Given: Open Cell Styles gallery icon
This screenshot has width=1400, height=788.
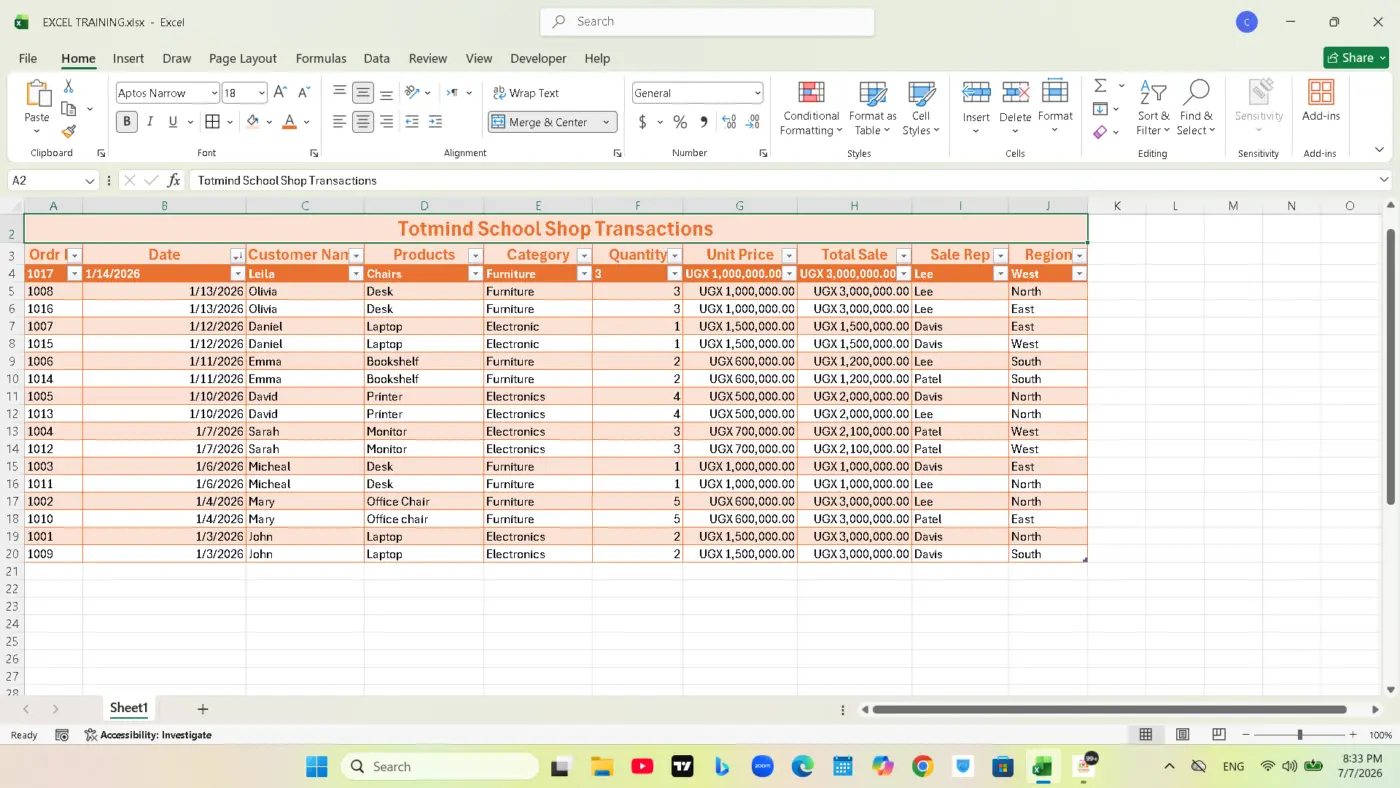Looking at the screenshot, I should point(920,94).
